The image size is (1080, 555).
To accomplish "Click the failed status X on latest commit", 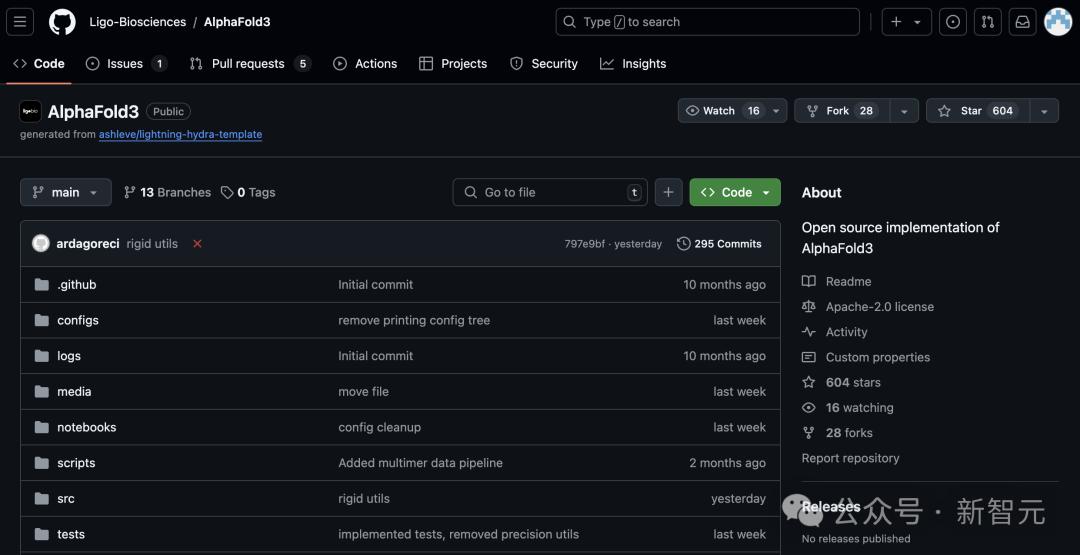I will coord(197,244).
